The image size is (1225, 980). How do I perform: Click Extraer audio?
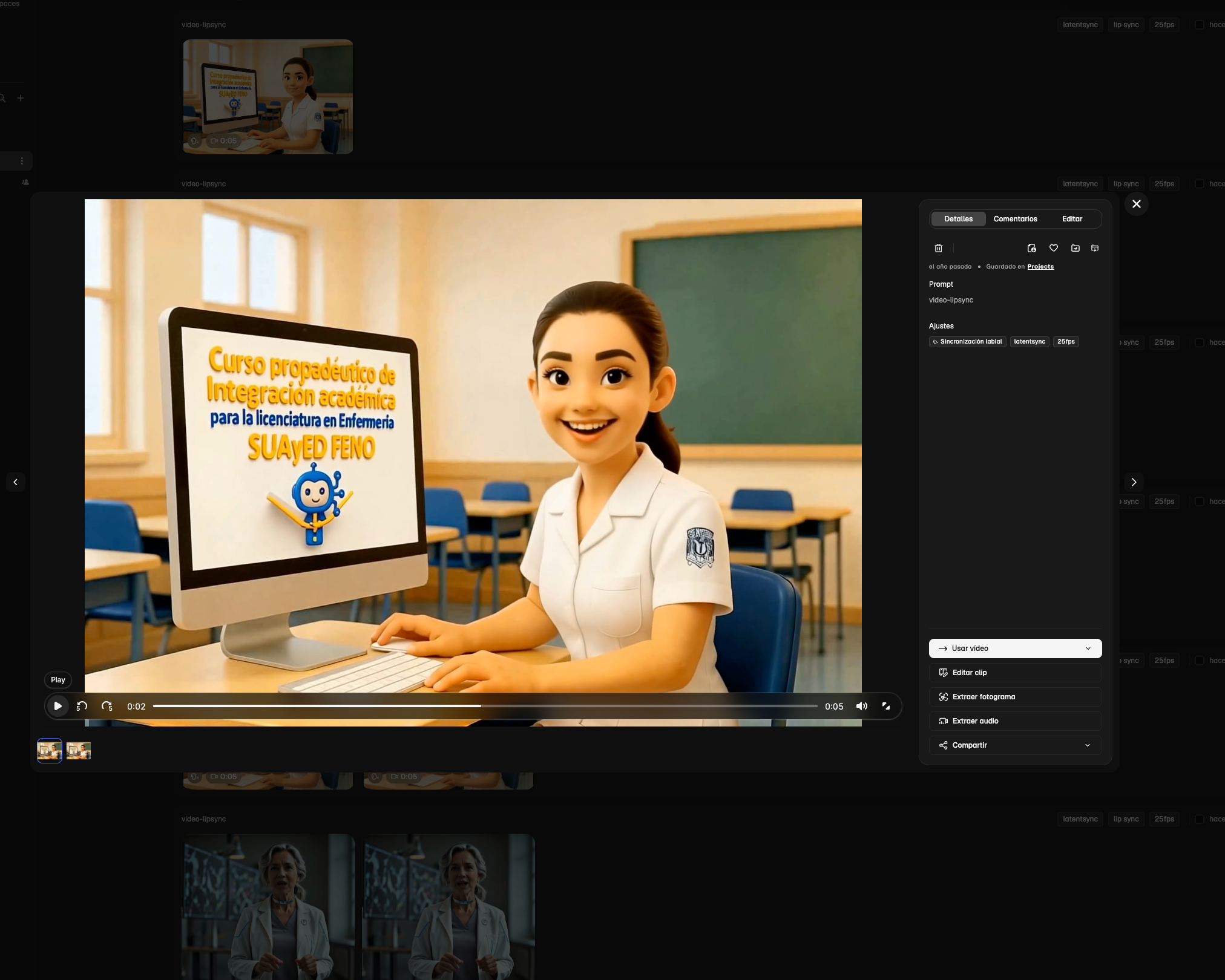[1016, 721]
